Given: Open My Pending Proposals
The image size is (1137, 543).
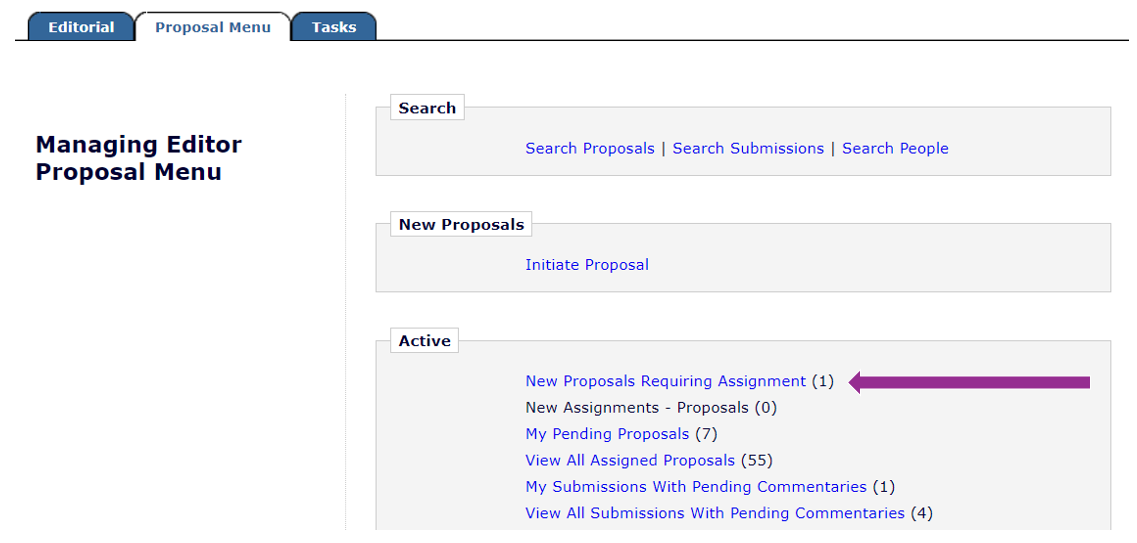Looking at the screenshot, I should (607, 434).
